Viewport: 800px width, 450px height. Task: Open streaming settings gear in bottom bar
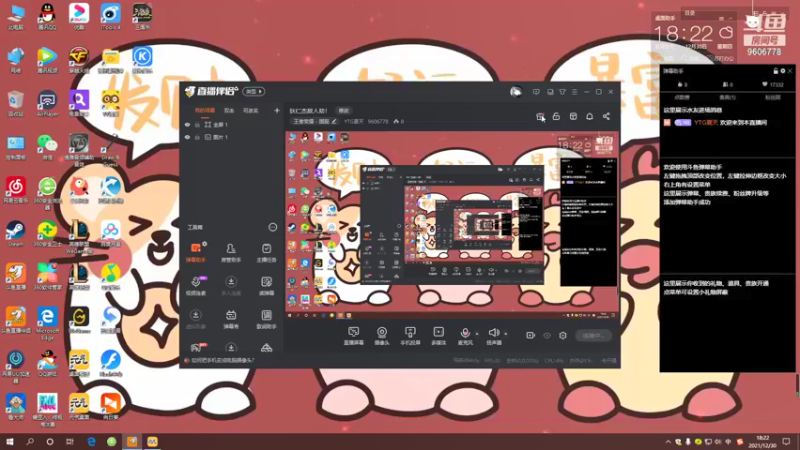[x=563, y=335]
